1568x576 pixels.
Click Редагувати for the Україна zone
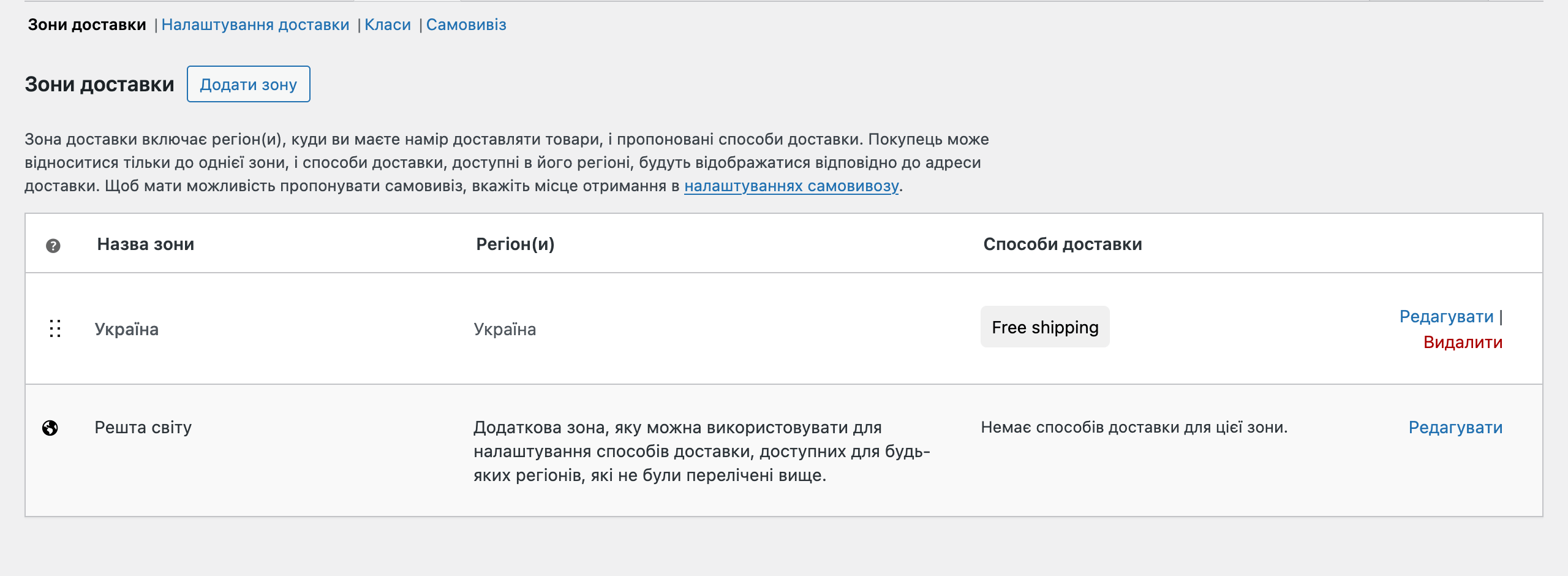(1447, 316)
